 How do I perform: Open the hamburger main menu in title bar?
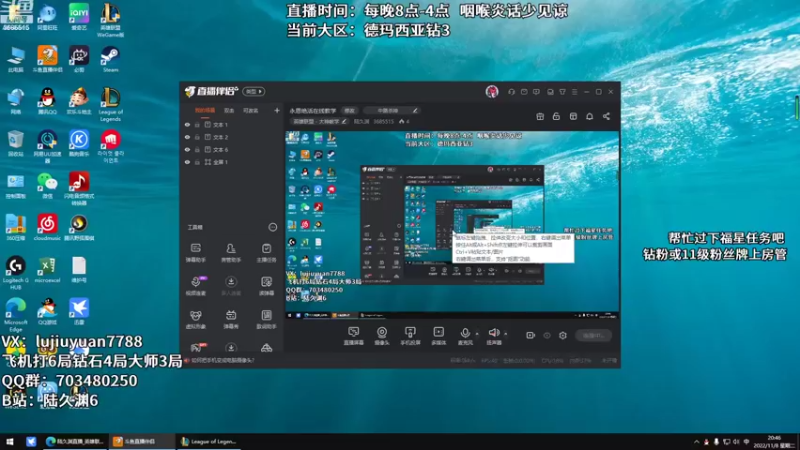pos(574,92)
